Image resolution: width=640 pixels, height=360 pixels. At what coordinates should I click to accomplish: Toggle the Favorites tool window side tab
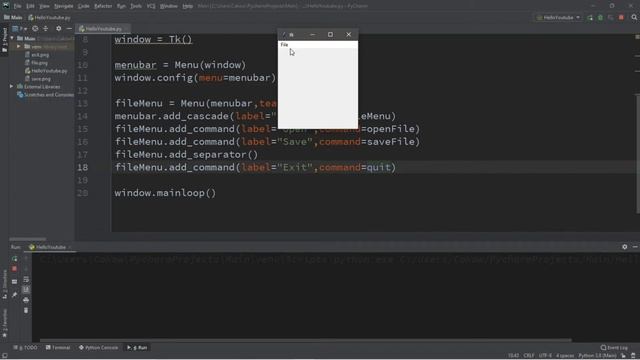point(4,324)
